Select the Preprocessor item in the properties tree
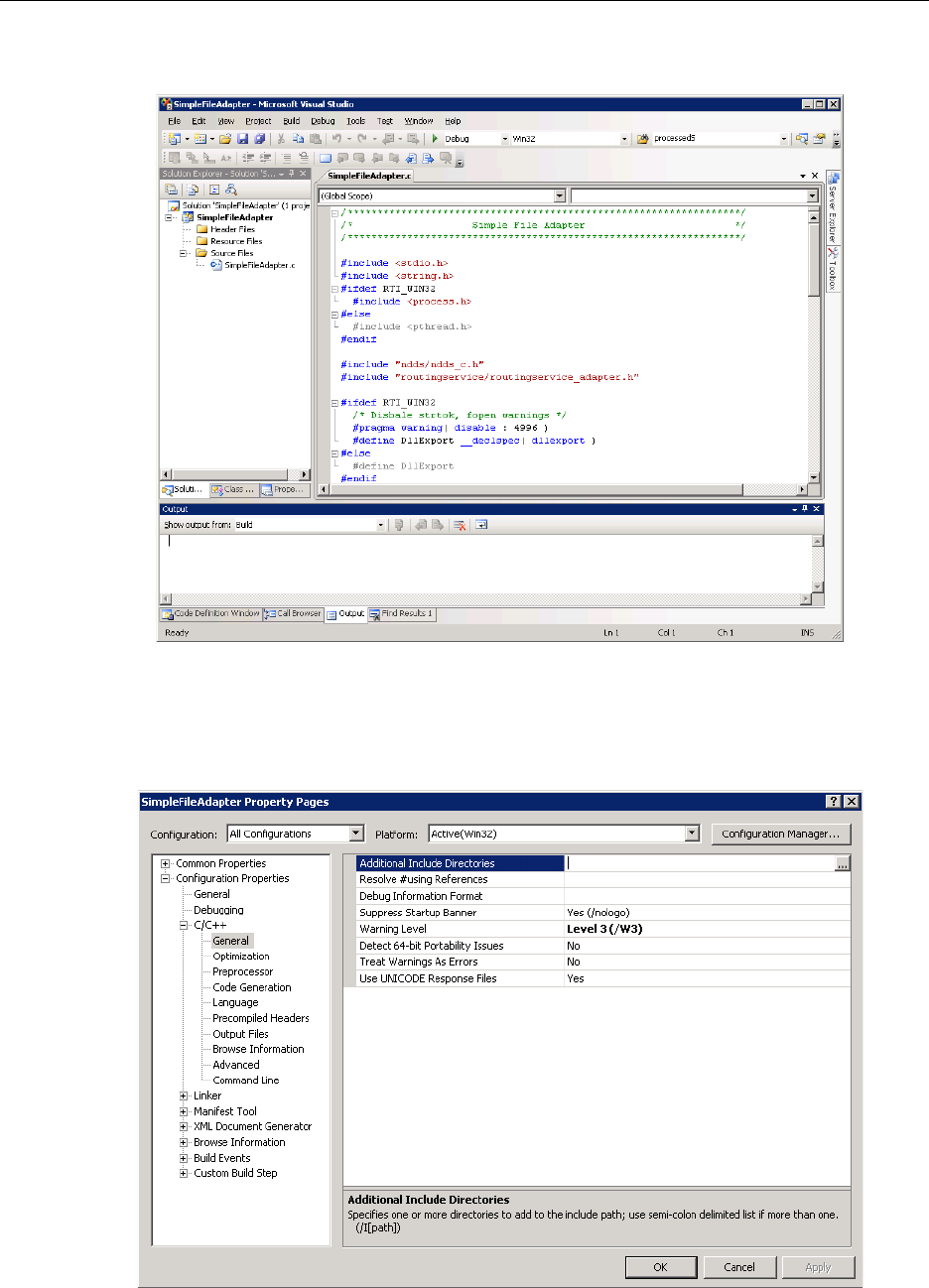 click(243, 971)
